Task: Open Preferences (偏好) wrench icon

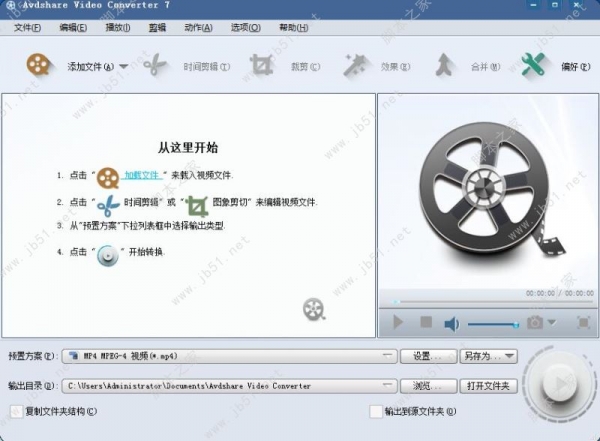Action: (x=533, y=65)
